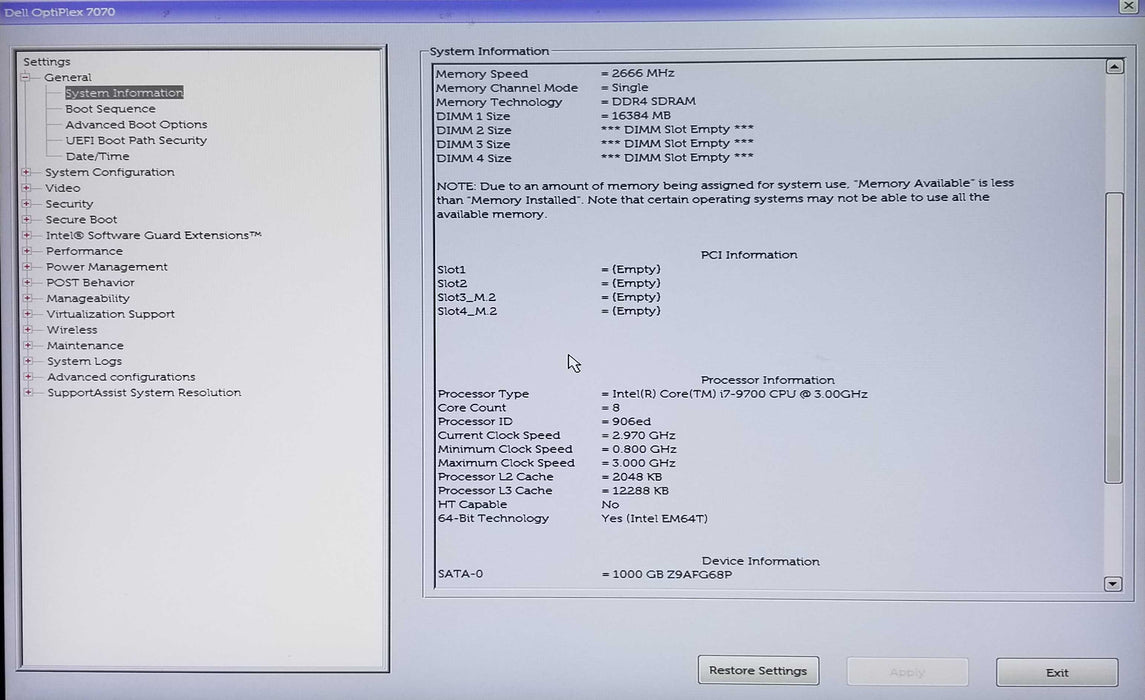Screen dimensions: 1145x700
Task: Select the Performance category label
Action: 84,251
